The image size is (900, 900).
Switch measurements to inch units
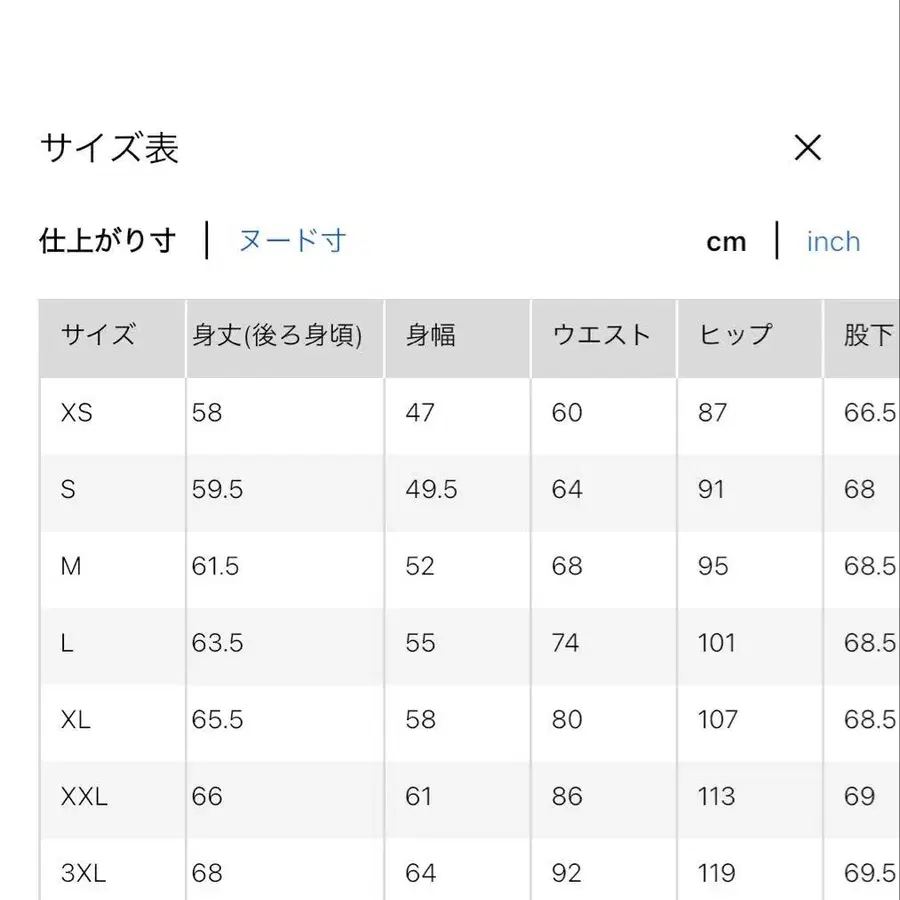(x=832, y=241)
